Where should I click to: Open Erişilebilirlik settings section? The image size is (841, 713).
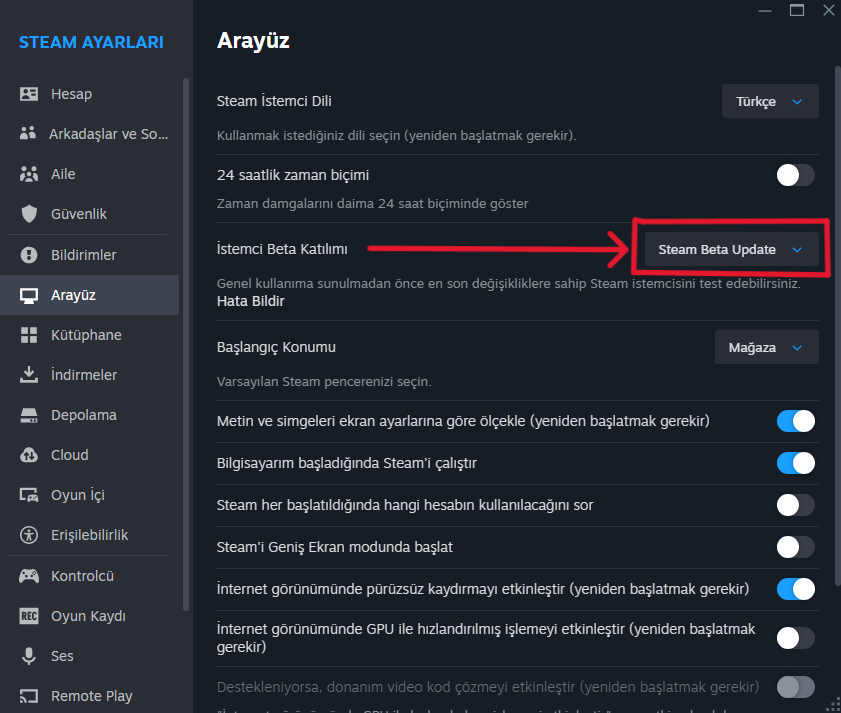click(x=90, y=535)
